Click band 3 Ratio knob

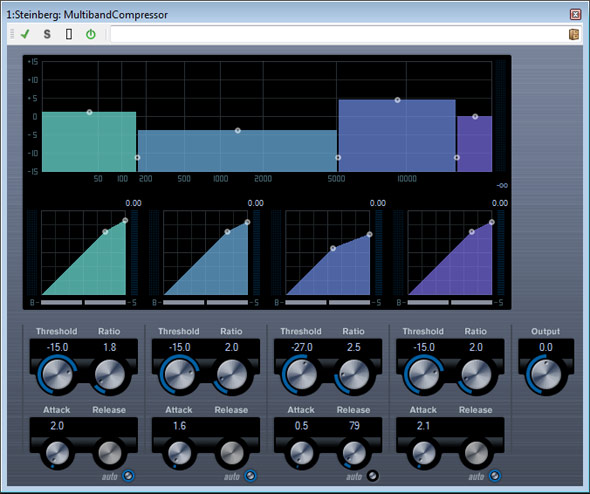[354, 374]
